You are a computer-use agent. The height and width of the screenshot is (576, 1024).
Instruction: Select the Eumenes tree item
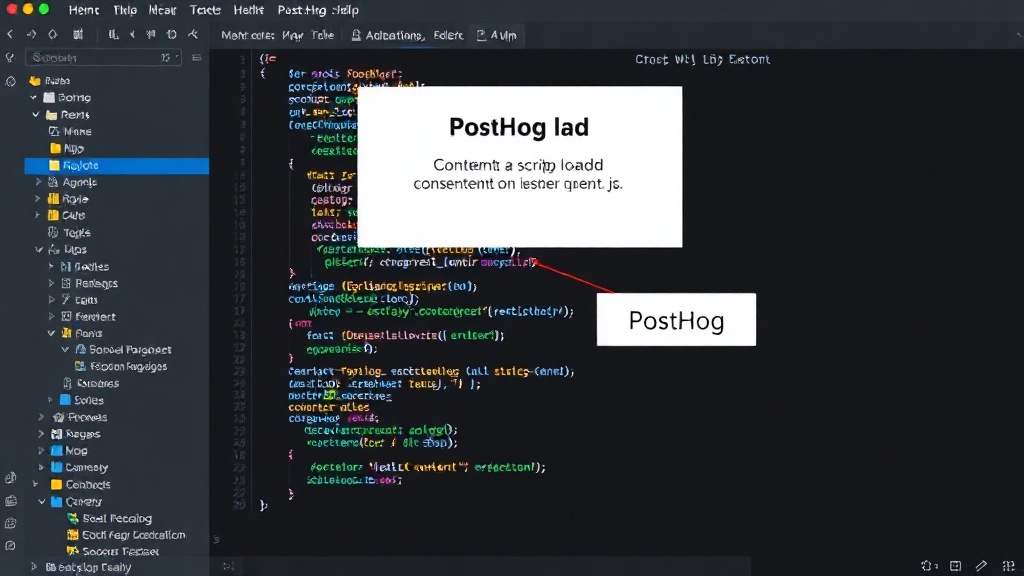pos(98,383)
